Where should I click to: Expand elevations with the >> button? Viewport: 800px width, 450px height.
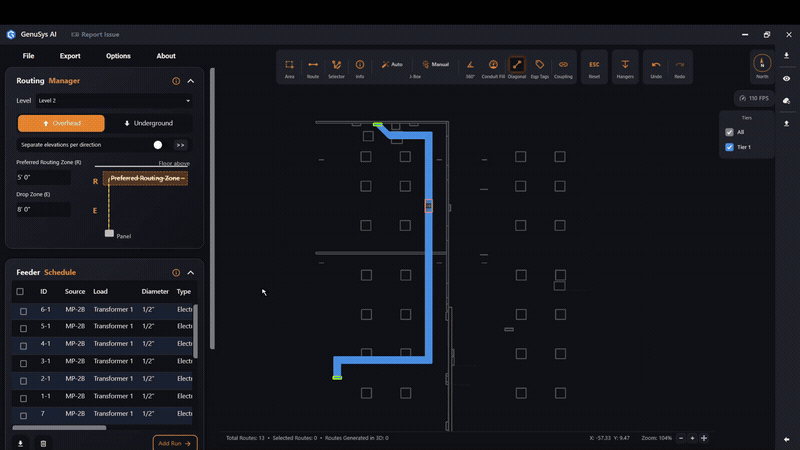181,145
